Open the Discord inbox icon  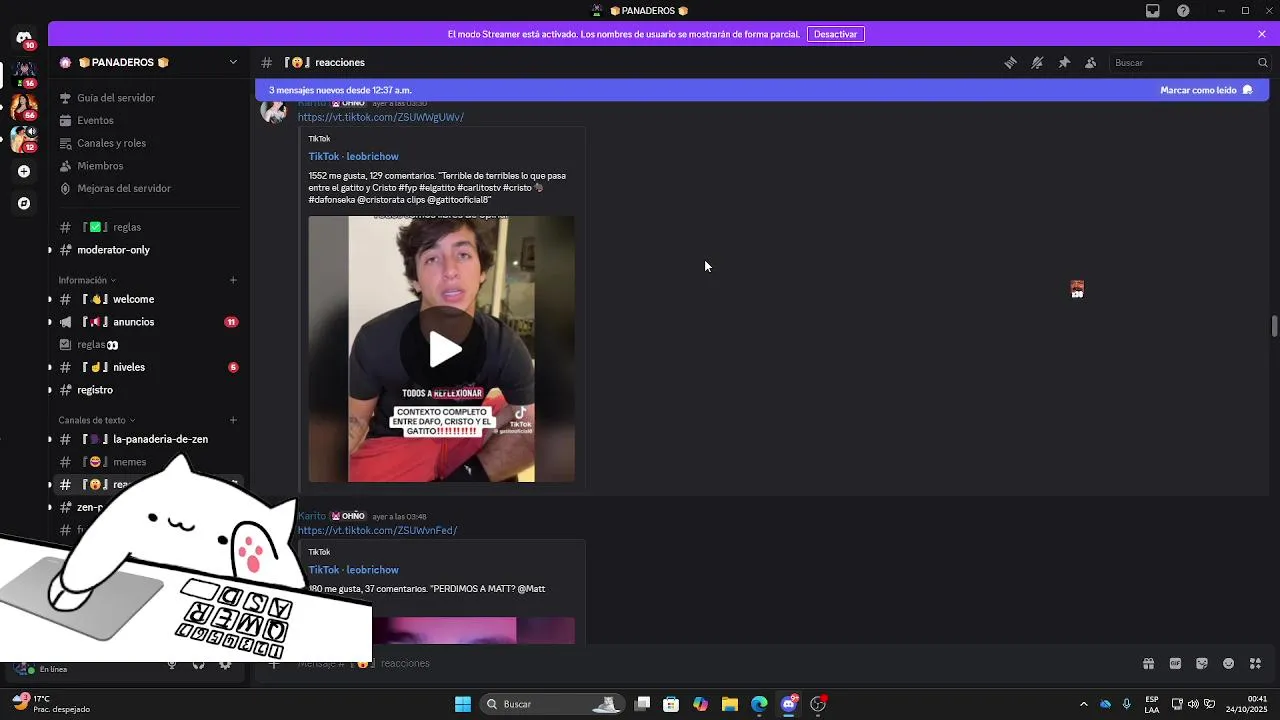pos(1153,11)
